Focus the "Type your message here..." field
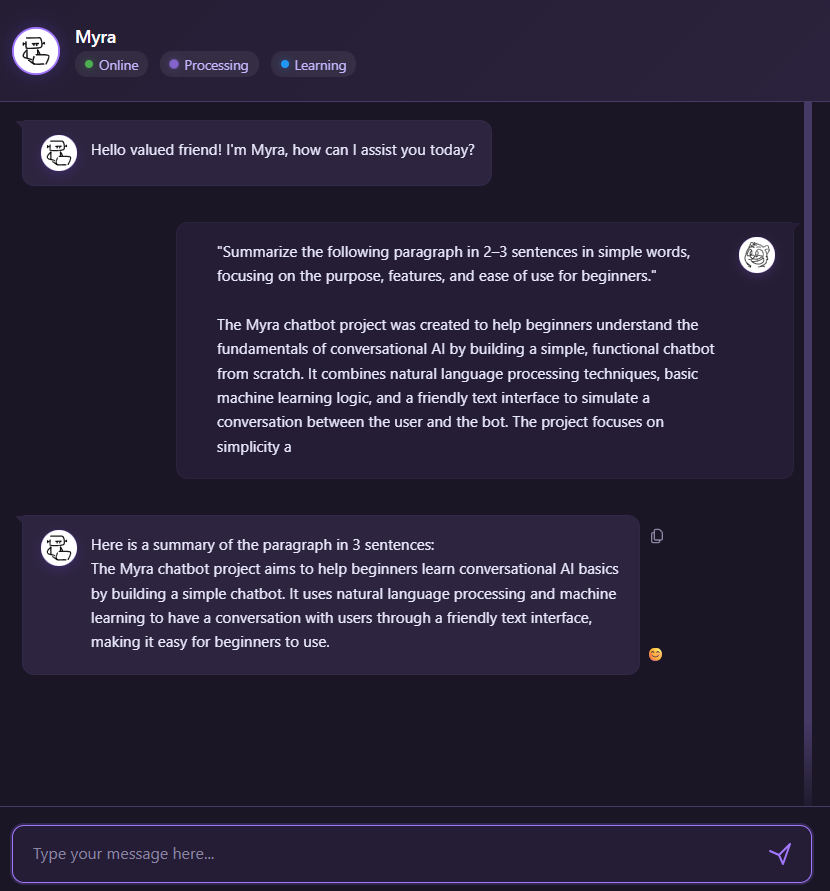This screenshot has width=830, height=891. click(x=390, y=854)
